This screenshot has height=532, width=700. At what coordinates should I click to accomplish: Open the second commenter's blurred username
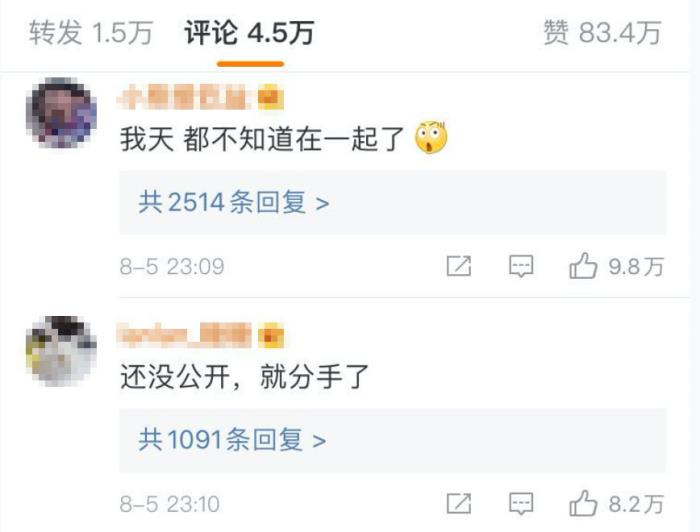click(183, 335)
